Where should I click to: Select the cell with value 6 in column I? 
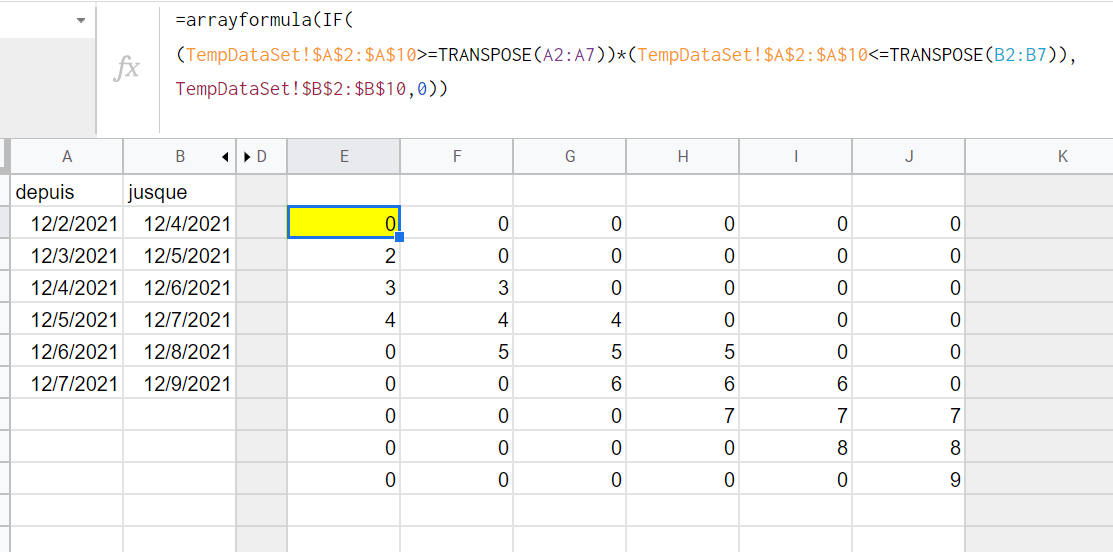pyautogui.click(x=795, y=384)
